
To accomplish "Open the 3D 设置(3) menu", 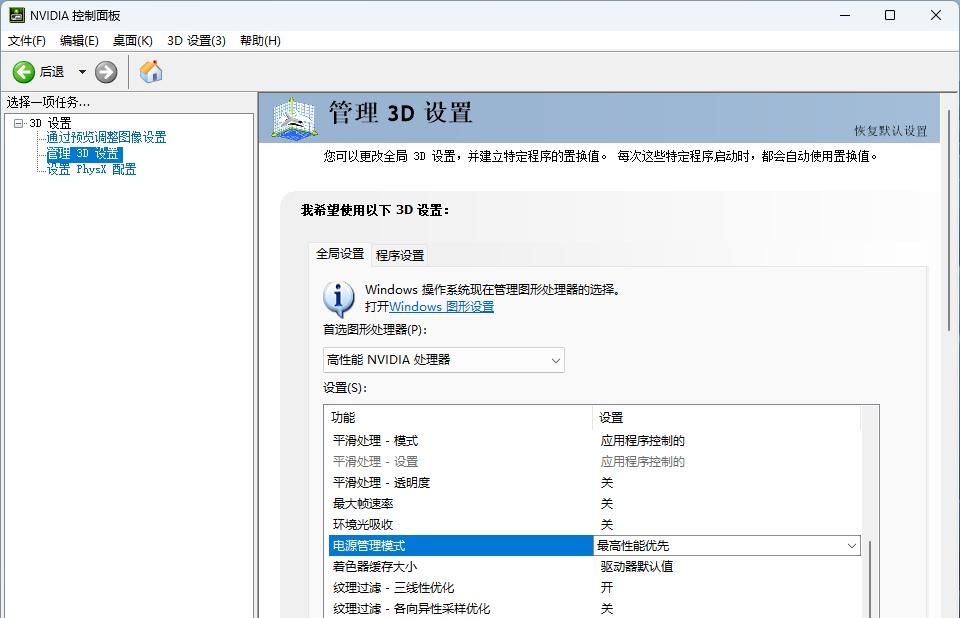I will point(196,40).
